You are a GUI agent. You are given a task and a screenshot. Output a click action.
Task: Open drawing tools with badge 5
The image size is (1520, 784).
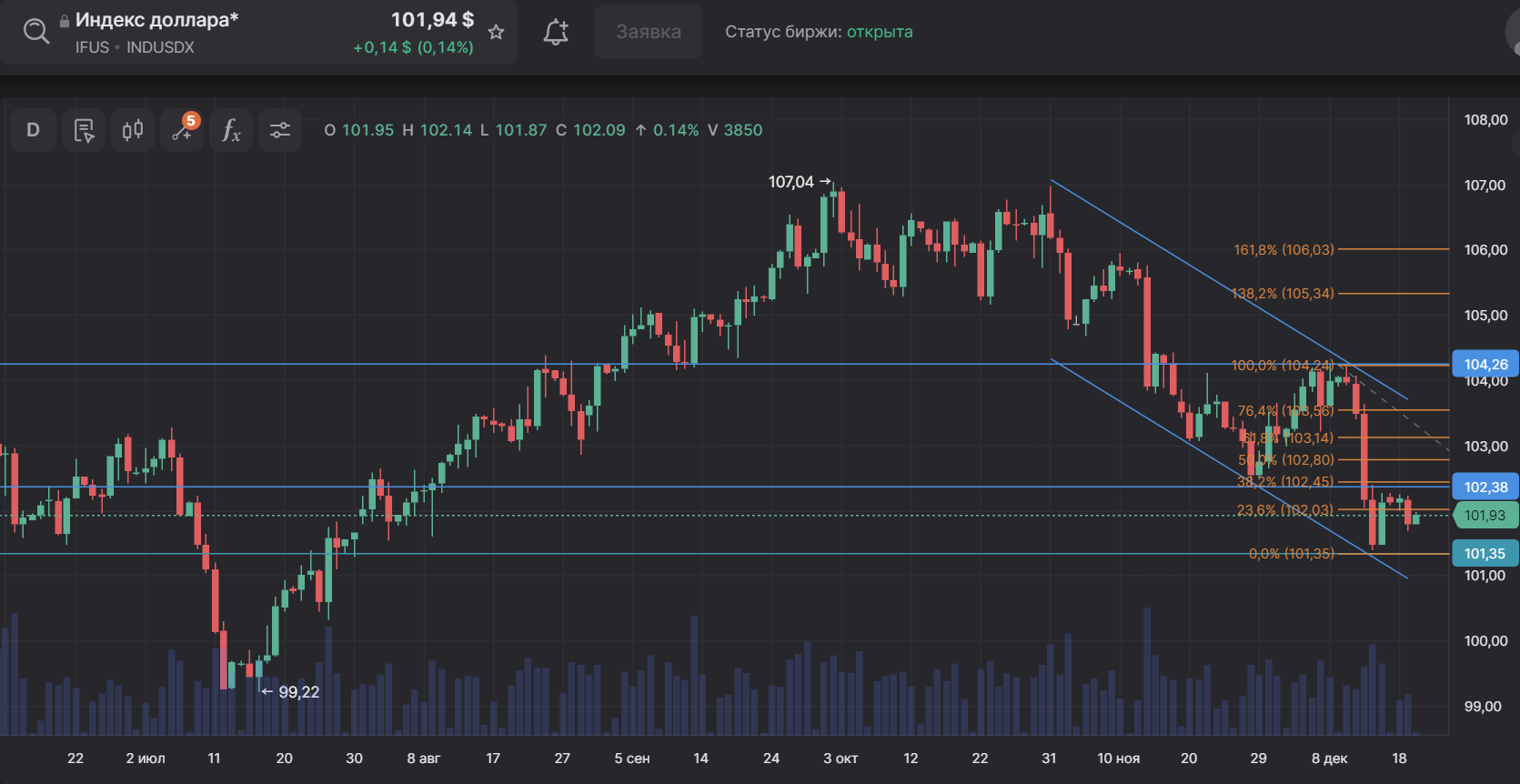coord(182,130)
